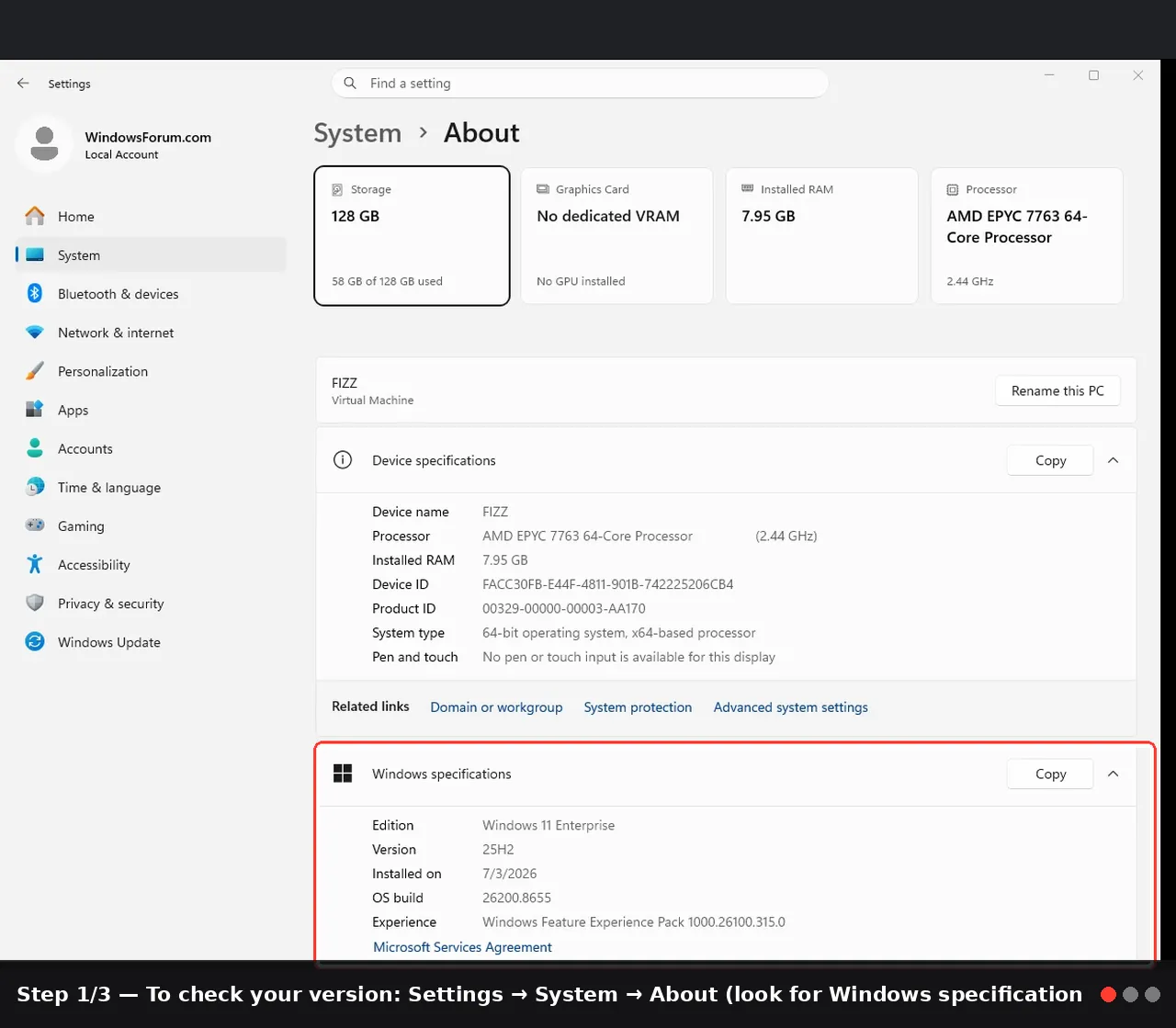
Task: Click the Windows logo in specifications header
Action: pos(343,774)
